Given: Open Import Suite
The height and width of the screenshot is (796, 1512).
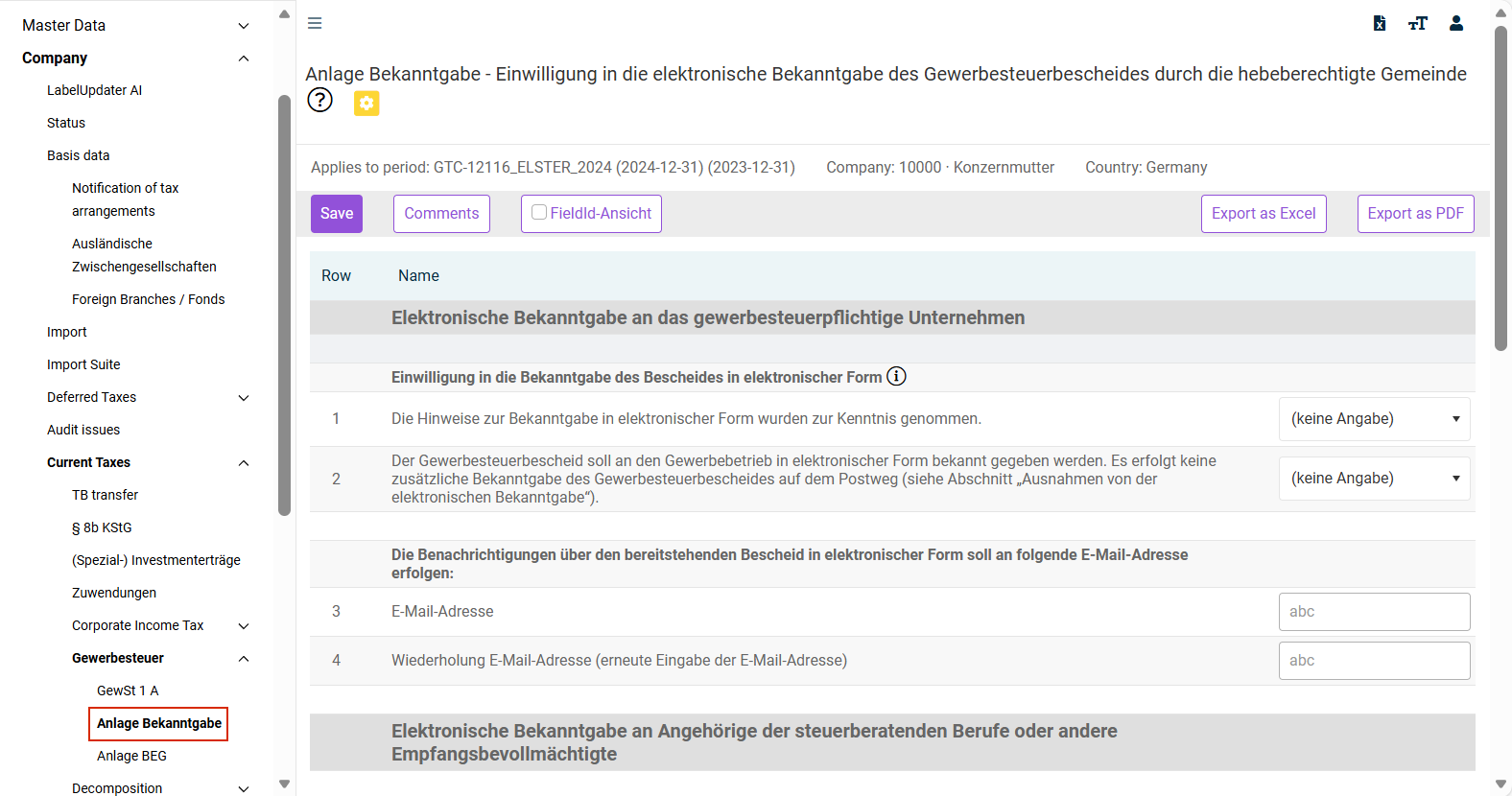Looking at the screenshot, I should pos(83,364).
